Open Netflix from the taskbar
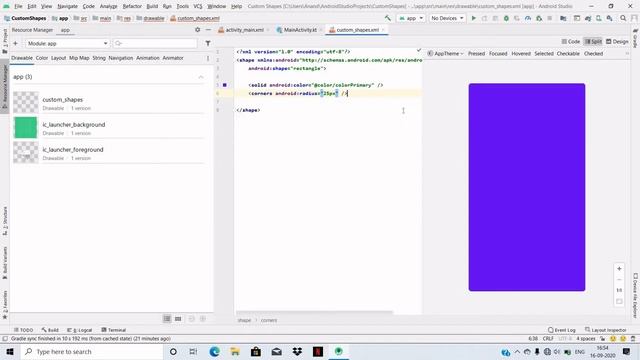This screenshot has height=360, width=640. [318, 351]
